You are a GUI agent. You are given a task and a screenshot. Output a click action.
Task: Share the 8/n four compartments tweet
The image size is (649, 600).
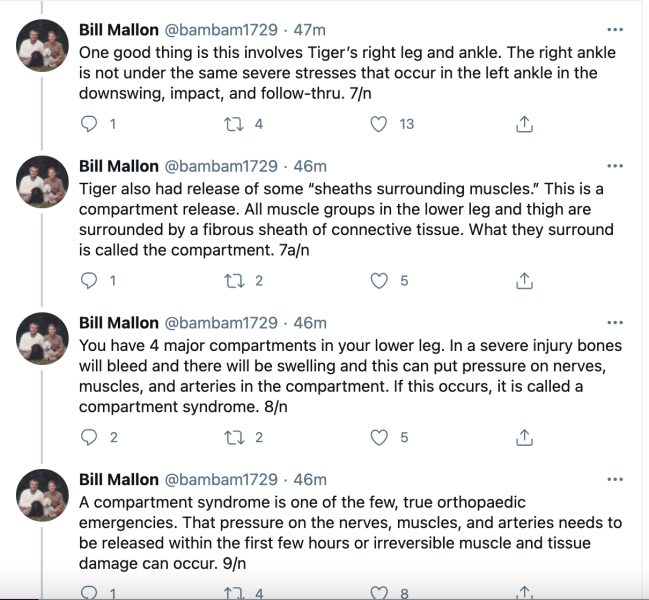point(523,437)
